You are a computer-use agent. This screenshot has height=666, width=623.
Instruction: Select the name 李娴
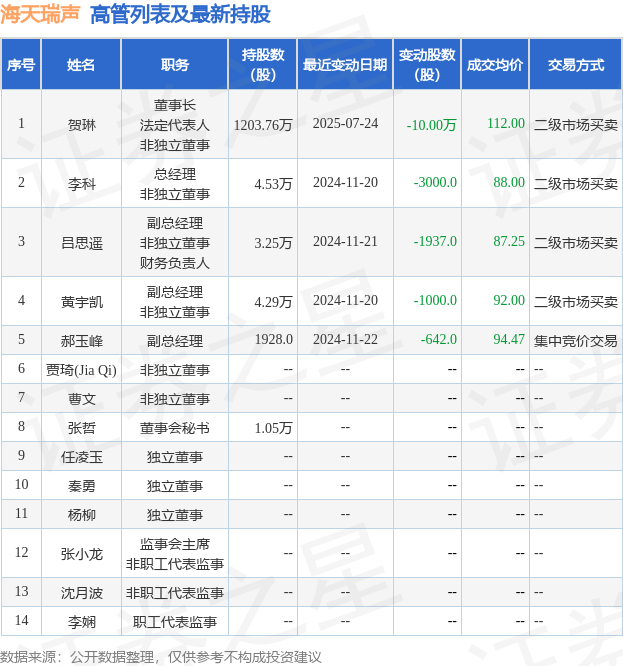click(82, 622)
